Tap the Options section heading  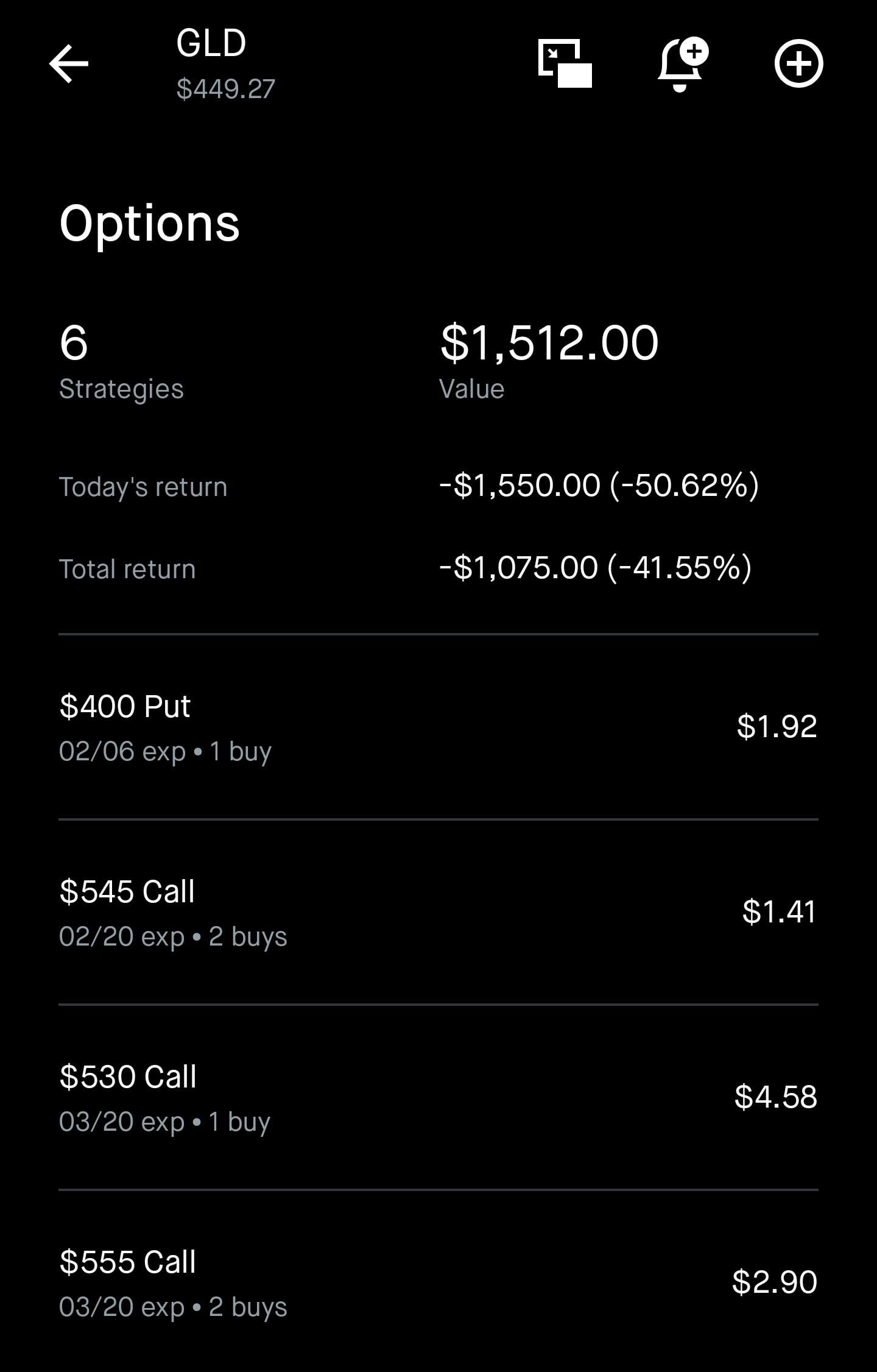[x=150, y=224]
